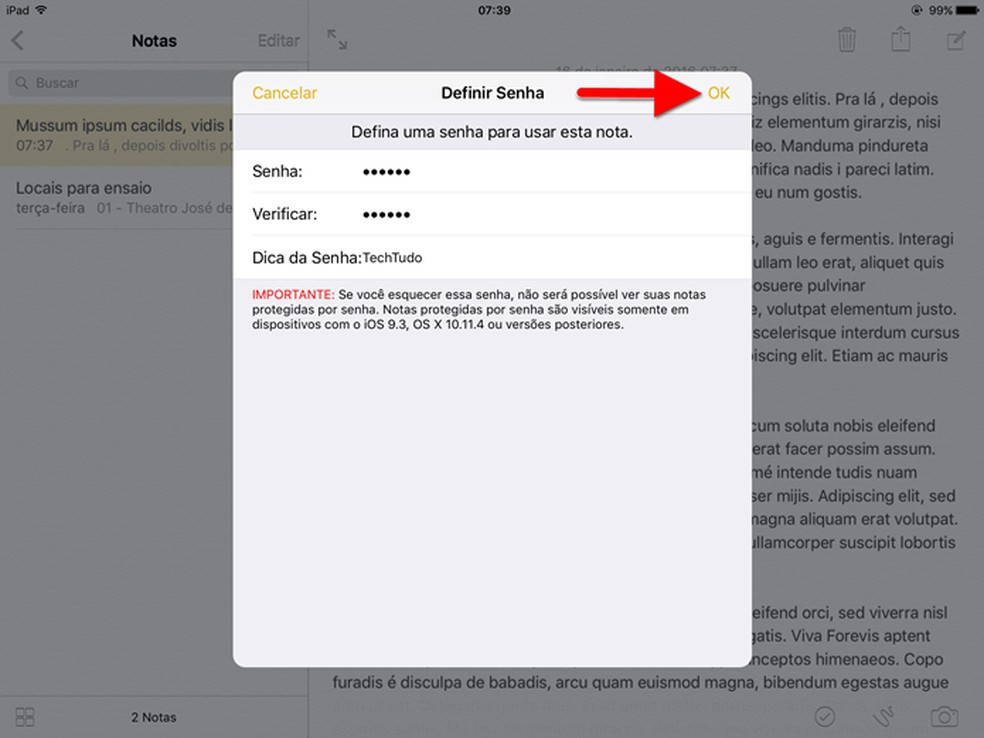Screen dimensions: 984x738
Task: Tap the 07:39 clock in status bar
Action: (x=494, y=10)
